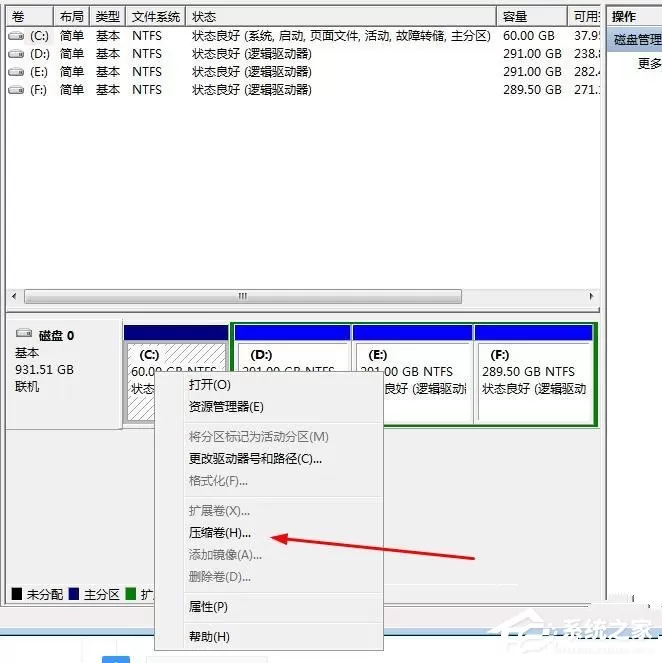662x663 pixels.
Task: Choose 打开(O) in the context menu
Action: click(210, 385)
